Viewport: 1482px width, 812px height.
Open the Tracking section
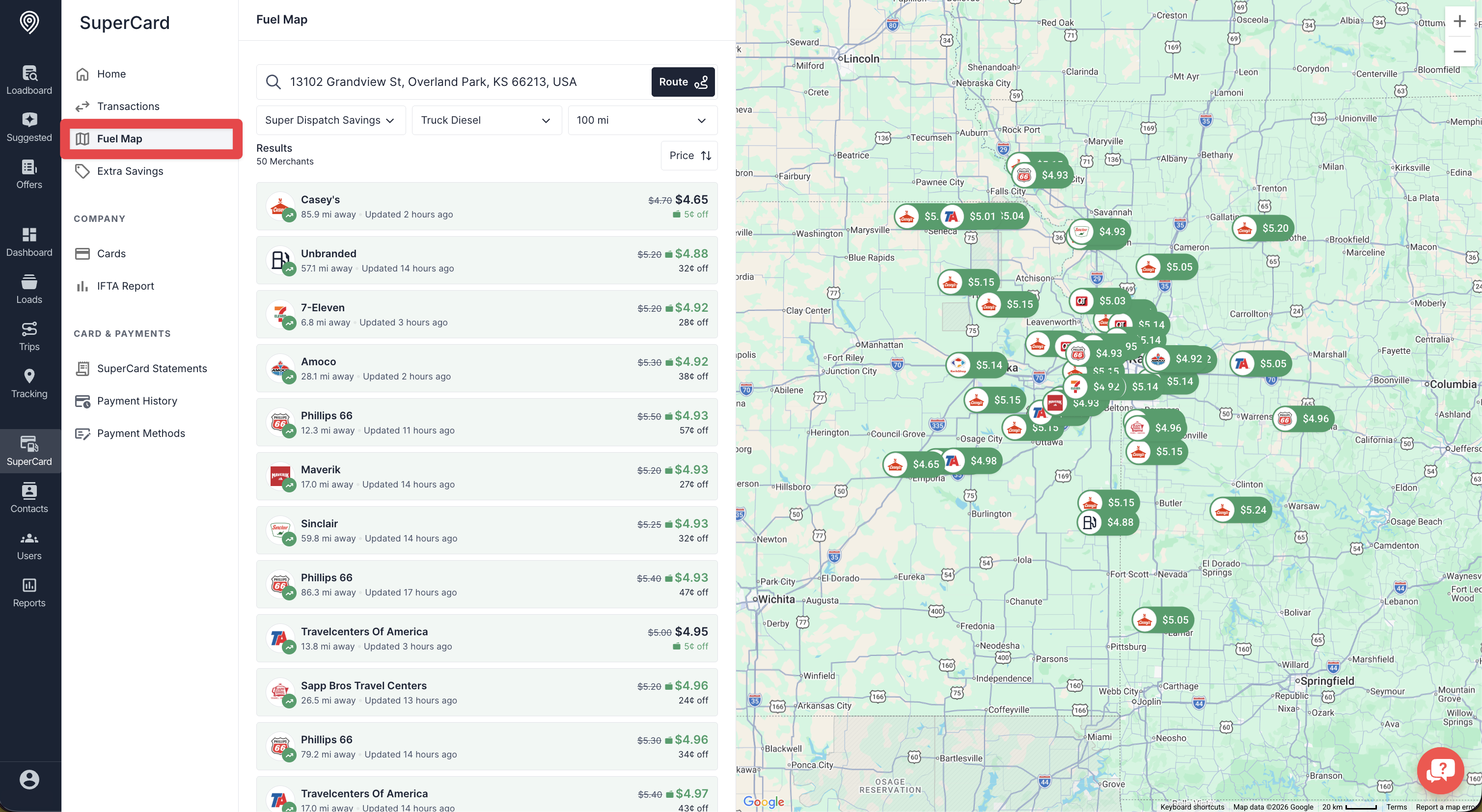(29, 383)
